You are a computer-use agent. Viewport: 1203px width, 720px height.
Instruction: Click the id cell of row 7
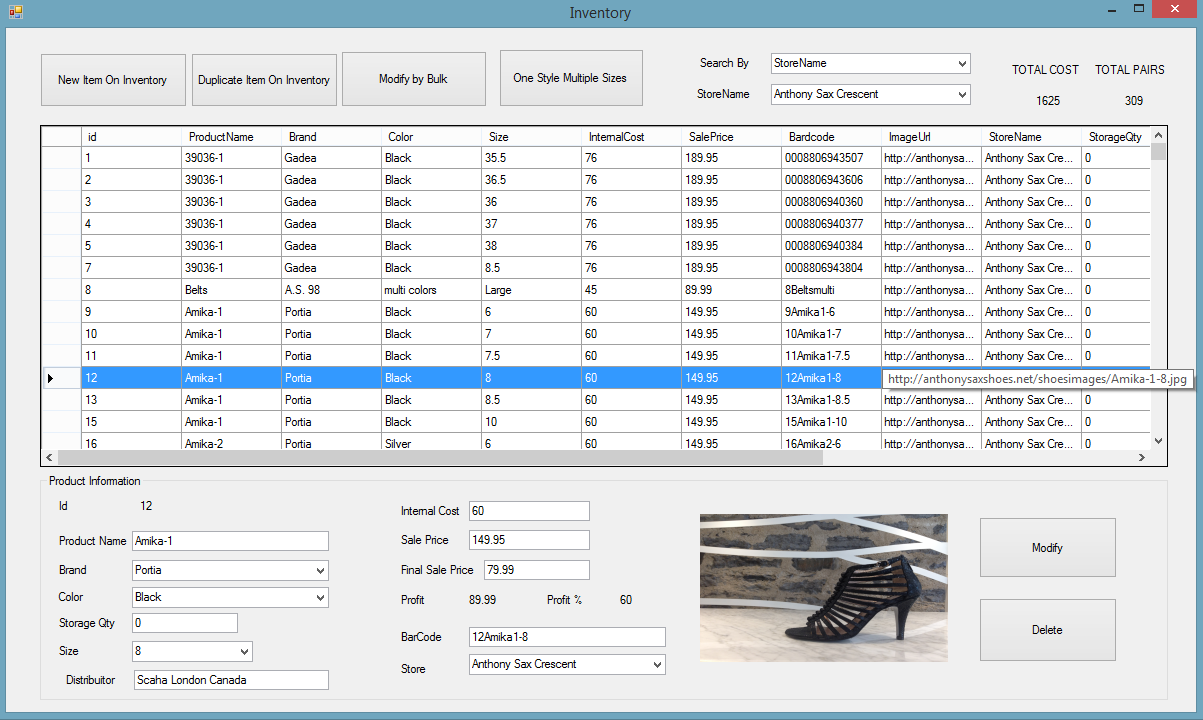click(131, 268)
